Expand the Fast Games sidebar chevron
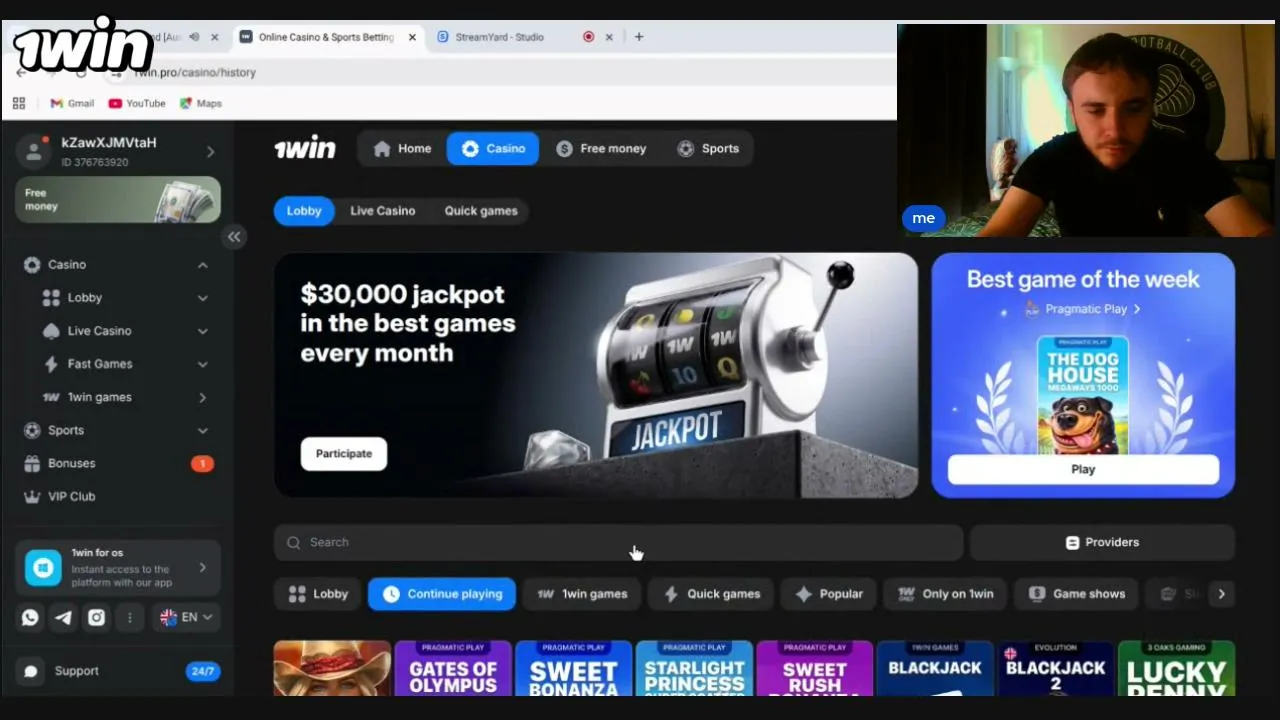The image size is (1280, 720). (203, 364)
